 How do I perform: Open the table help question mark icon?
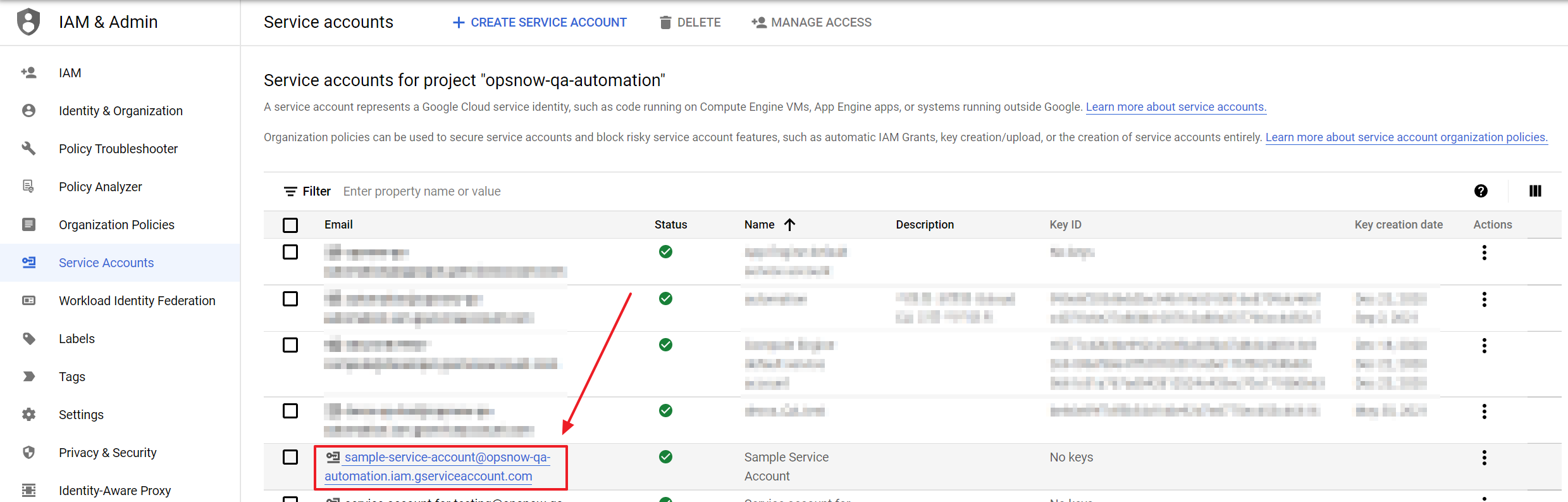(1481, 191)
